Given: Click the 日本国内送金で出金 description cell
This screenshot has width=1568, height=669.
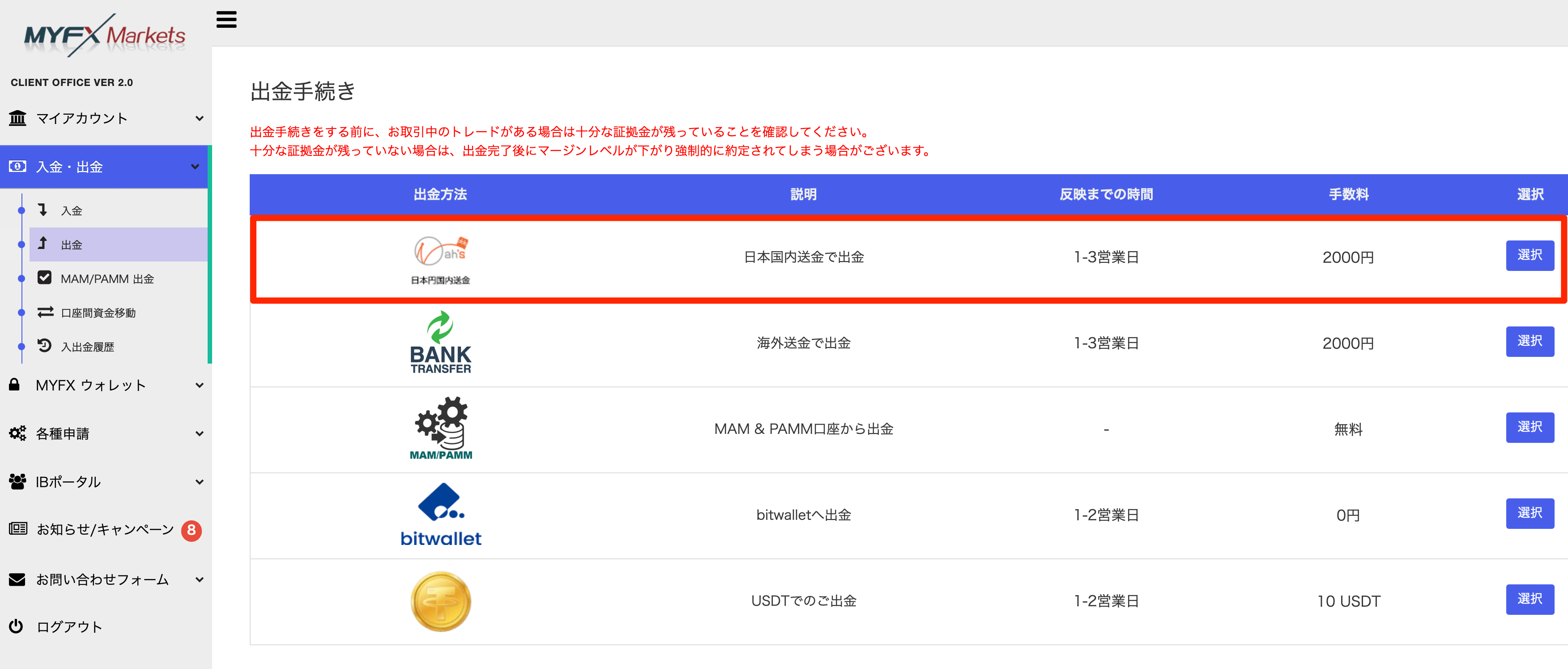Looking at the screenshot, I should pos(804,257).
